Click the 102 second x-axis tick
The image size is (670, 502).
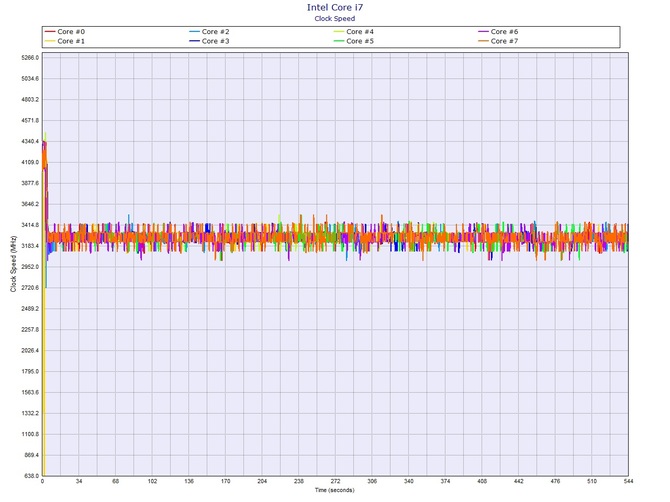[x=153, y=481]
